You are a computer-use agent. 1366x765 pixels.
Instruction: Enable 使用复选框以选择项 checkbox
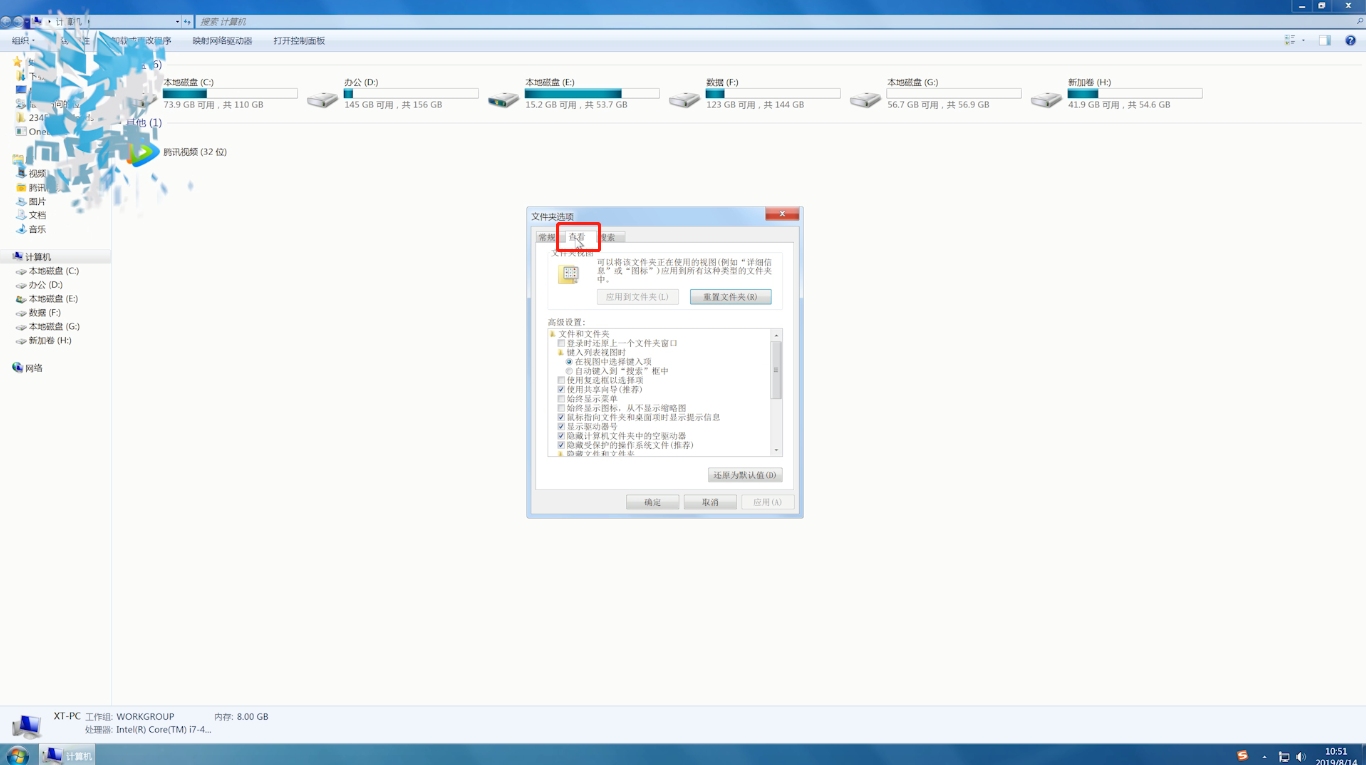coord(561,380)
